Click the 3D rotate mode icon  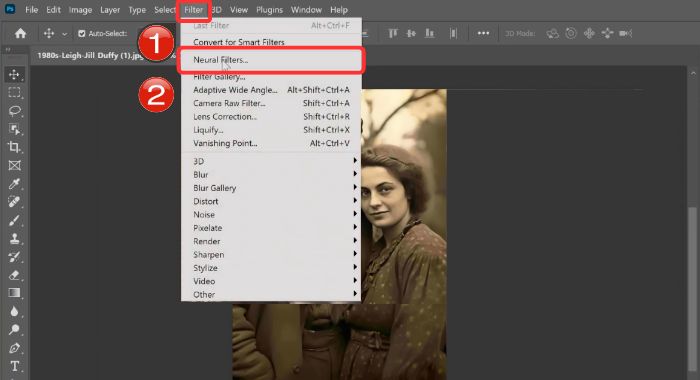tap(553, 33)
